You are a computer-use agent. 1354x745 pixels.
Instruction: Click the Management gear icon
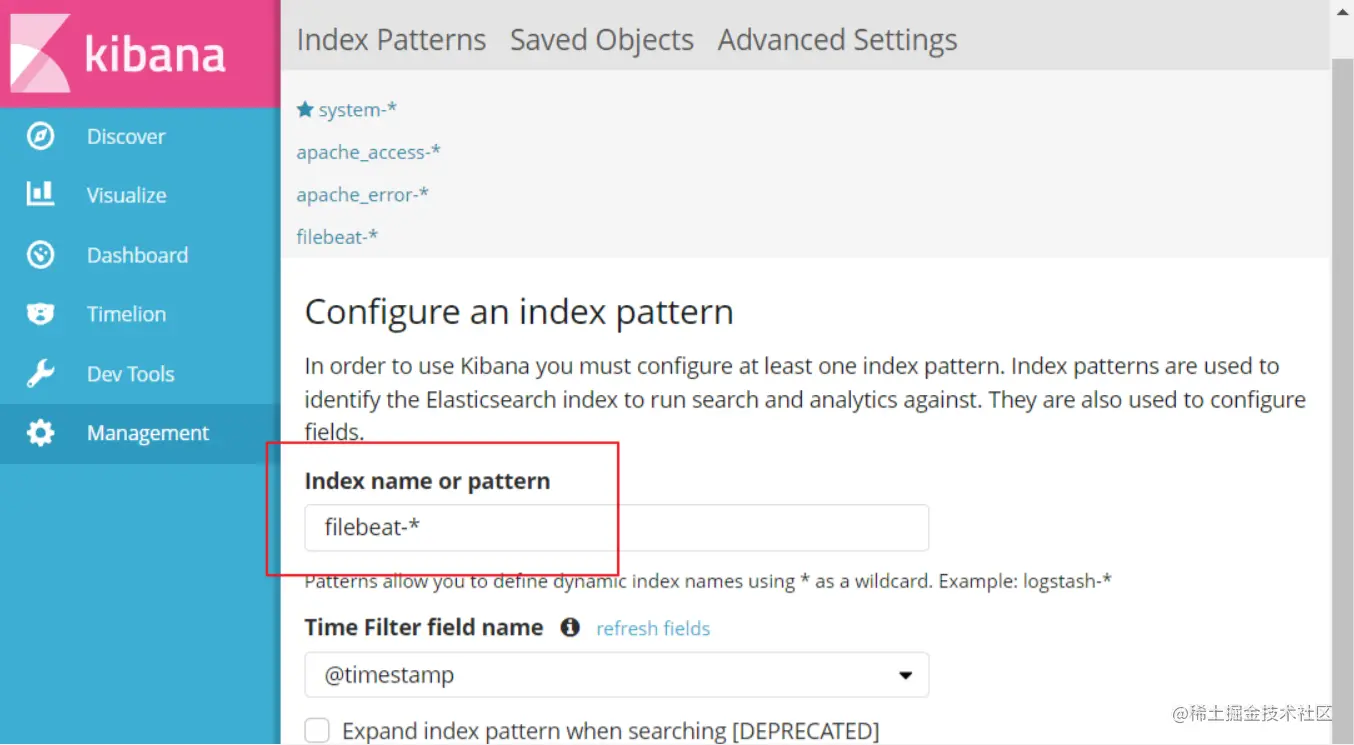[x=40, y=433]
